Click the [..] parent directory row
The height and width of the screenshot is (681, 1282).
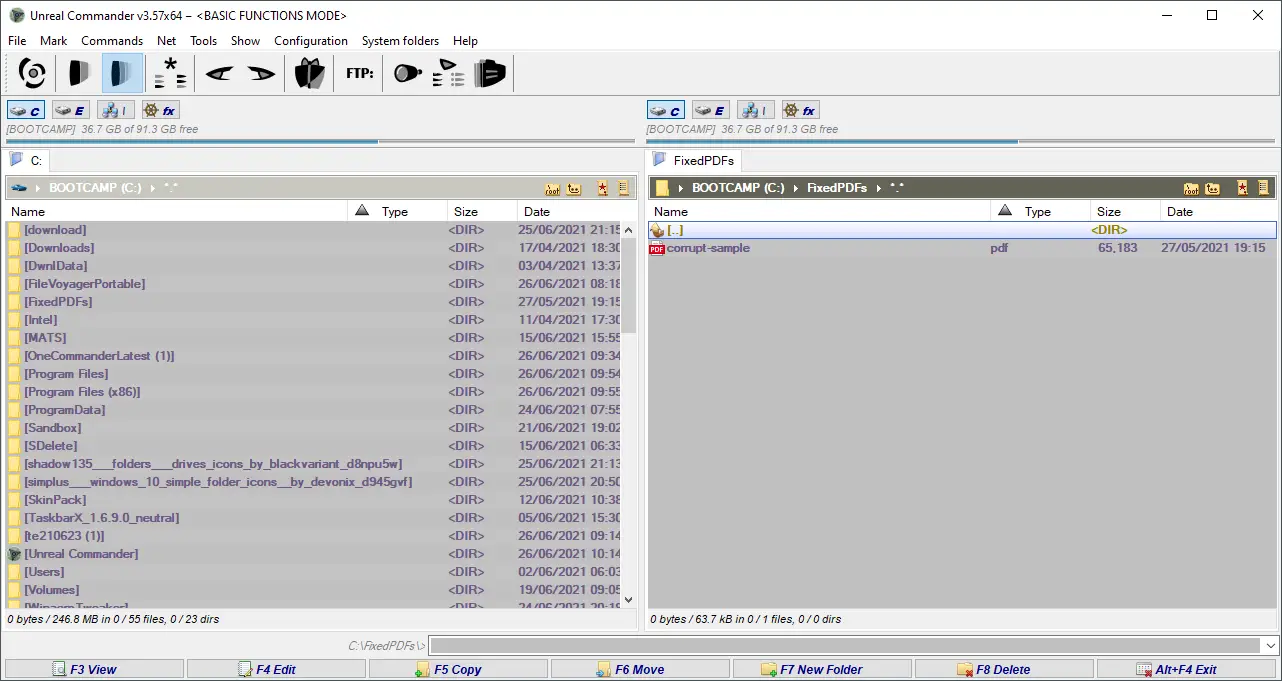click(x=962, y=230)
